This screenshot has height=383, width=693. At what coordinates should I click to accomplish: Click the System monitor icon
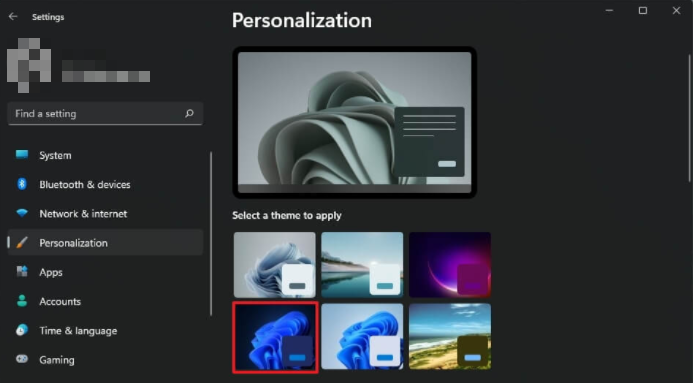click(x=22, y=155)
